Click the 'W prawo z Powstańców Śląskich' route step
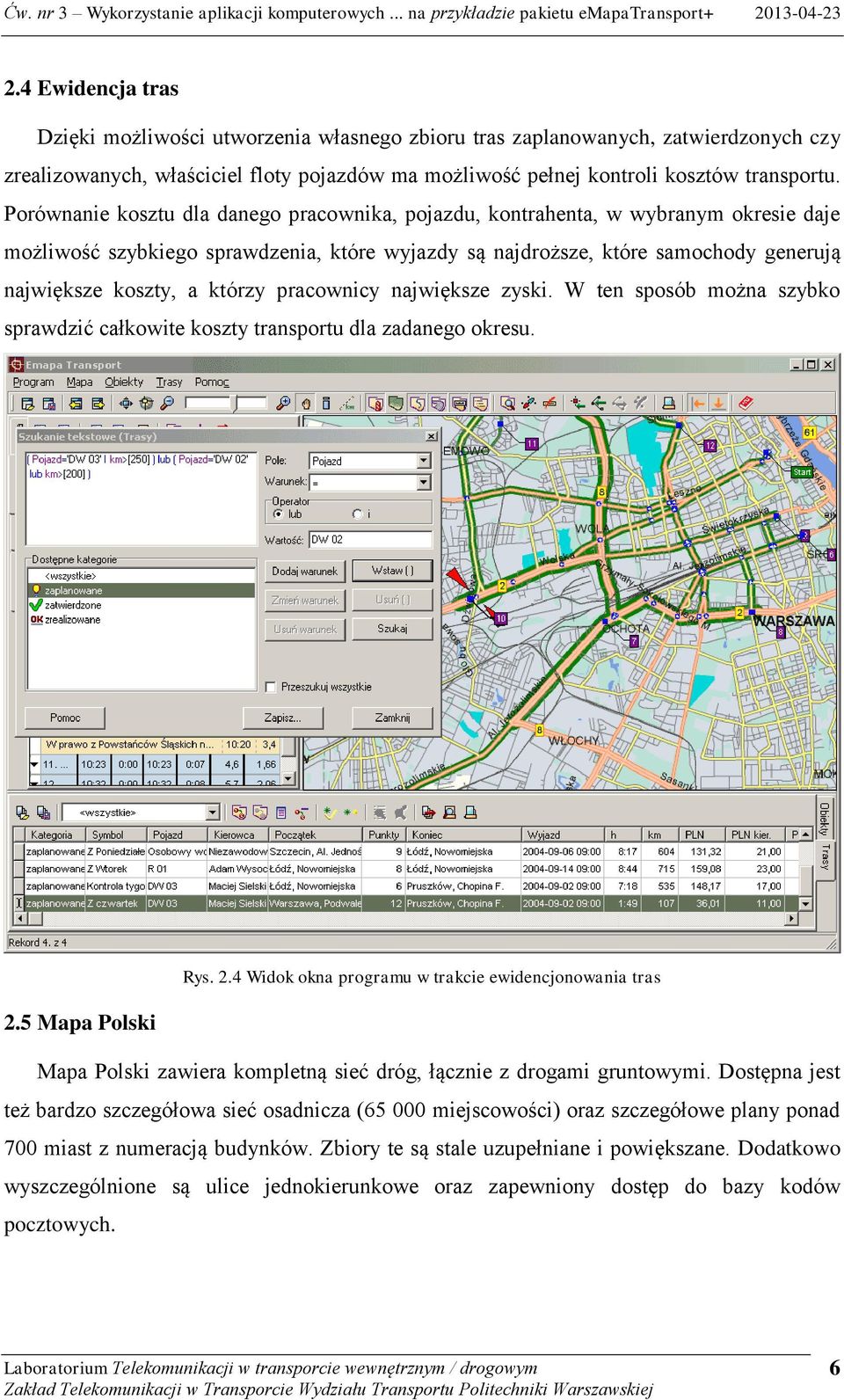This screenshot has width=844, height=1400. pyautogui.click(x=130, y=744)
